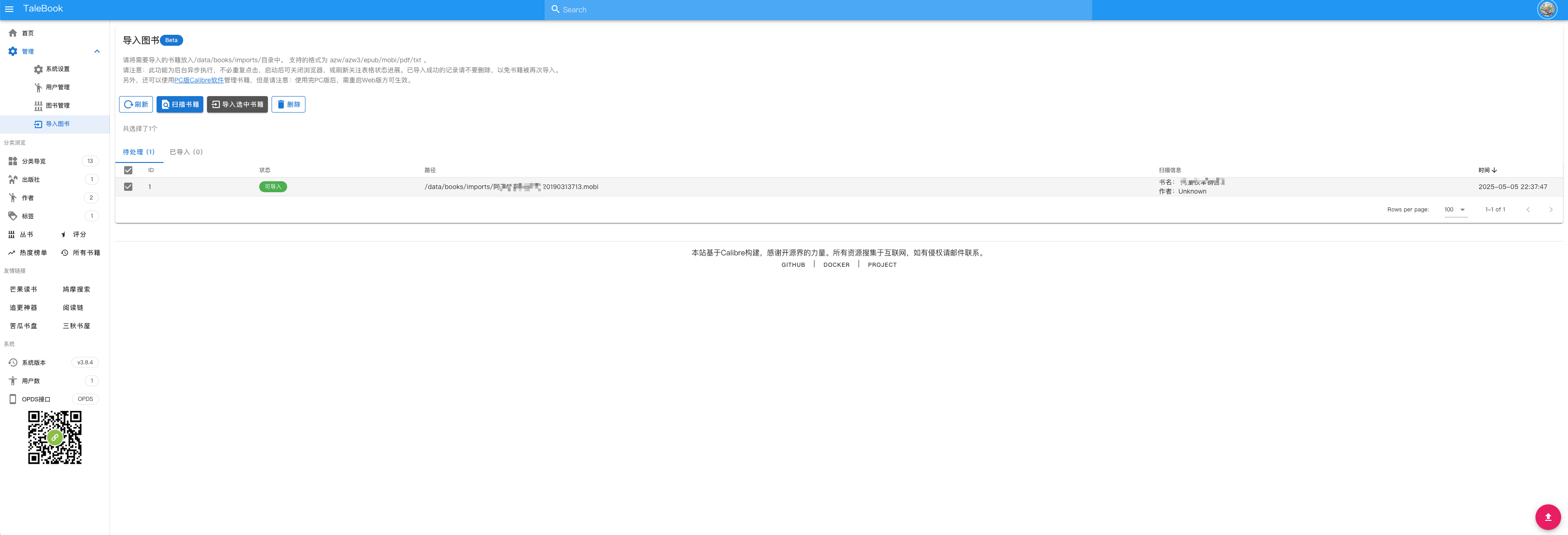Click the user avatar icon
This screenshot has width=1568, height=535.
click(x=1546, y=9)
